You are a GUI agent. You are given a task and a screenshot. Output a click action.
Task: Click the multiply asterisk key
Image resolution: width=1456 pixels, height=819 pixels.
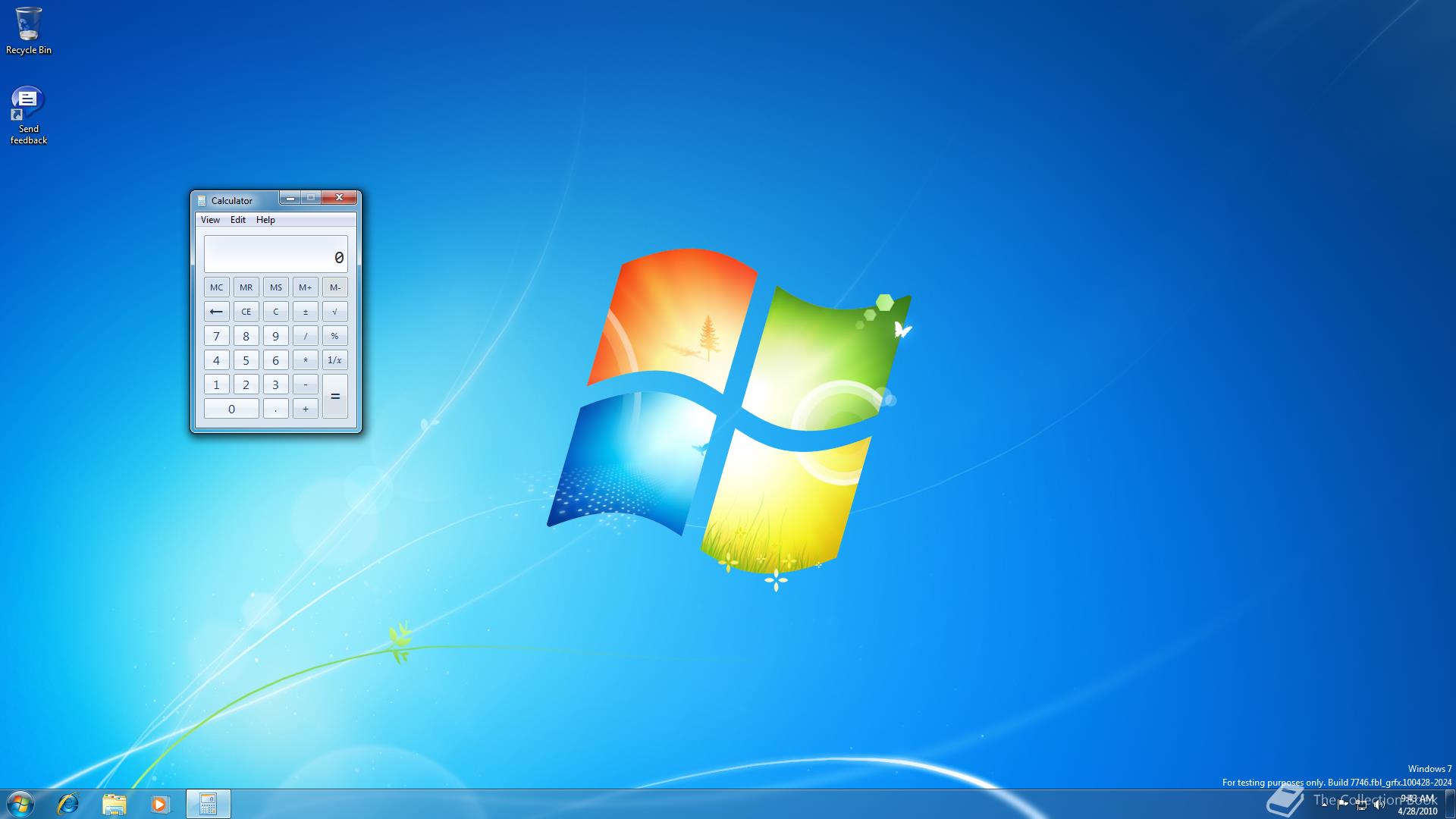pos(305,360)
